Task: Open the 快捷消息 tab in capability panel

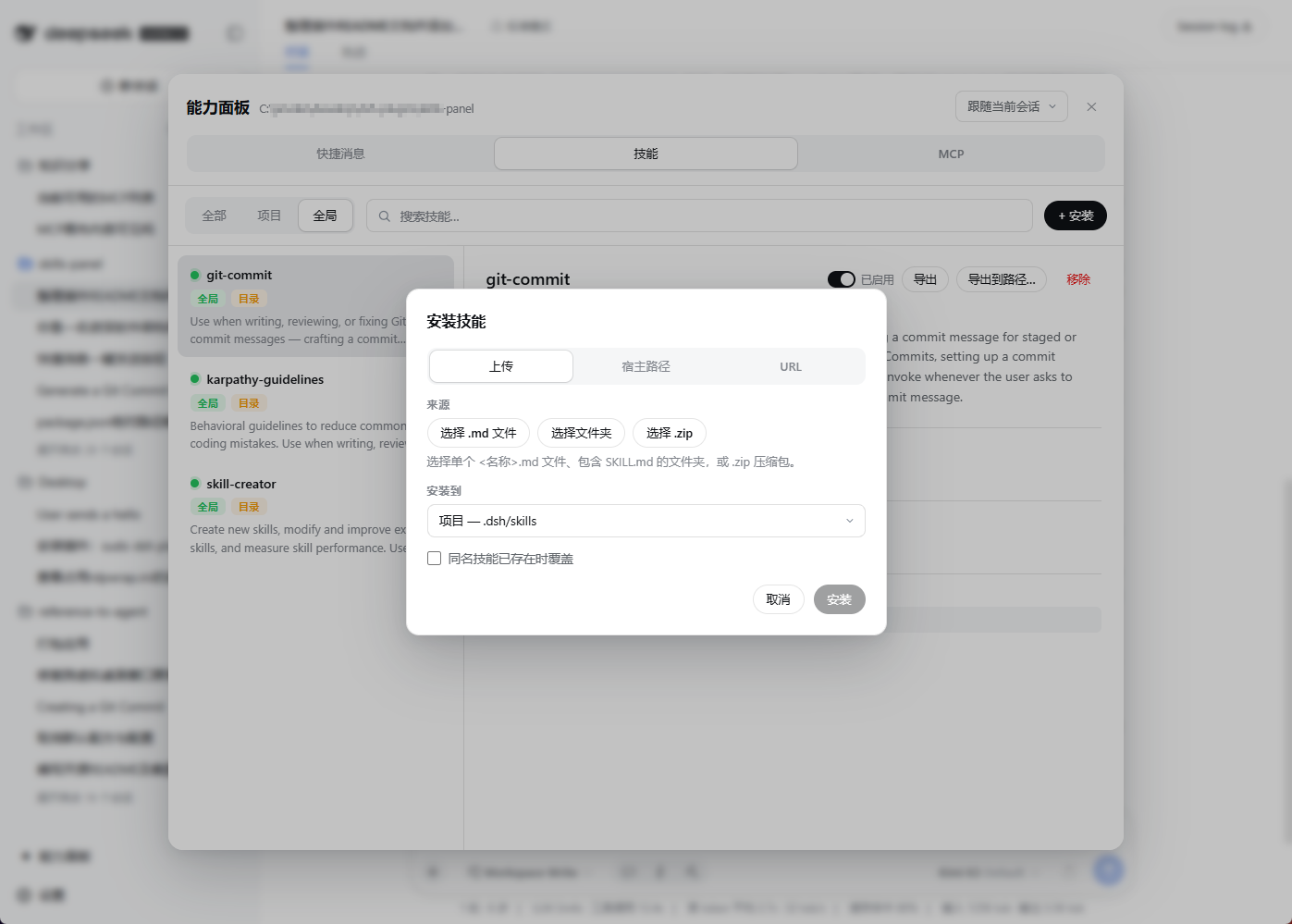Action: 340,154
